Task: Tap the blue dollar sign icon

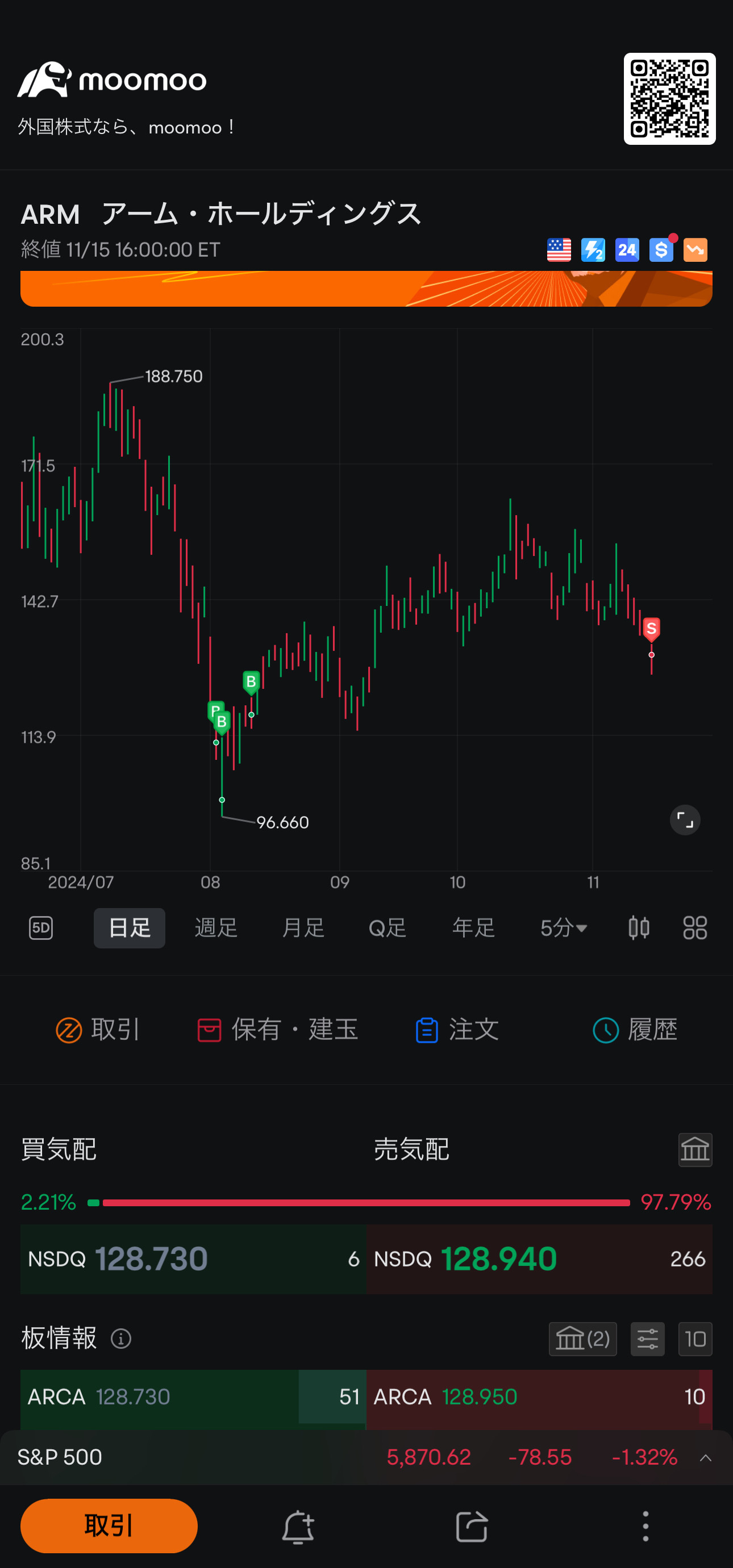Action: click(661, 249)
